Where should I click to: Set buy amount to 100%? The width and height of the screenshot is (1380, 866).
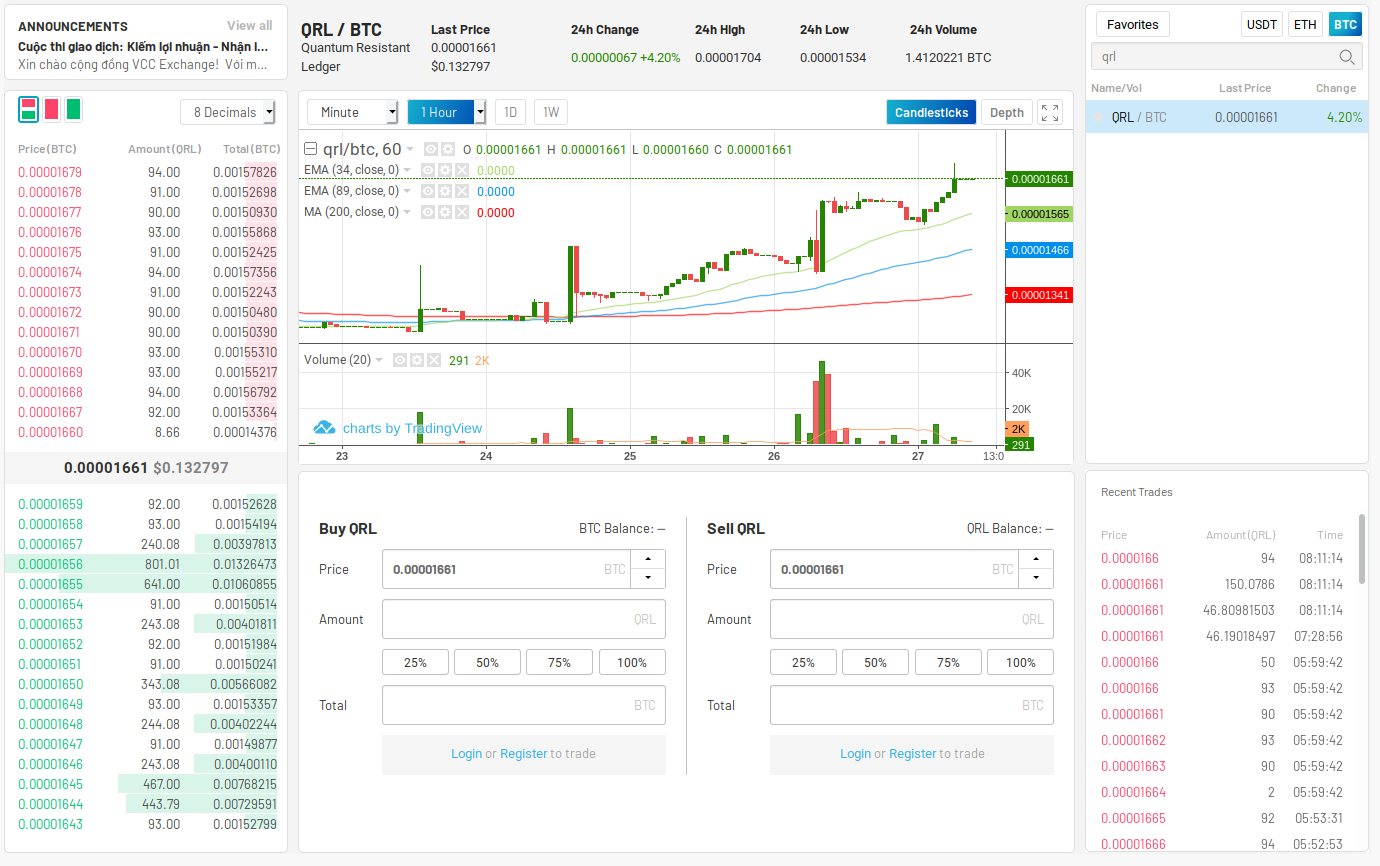coord(632,662)
